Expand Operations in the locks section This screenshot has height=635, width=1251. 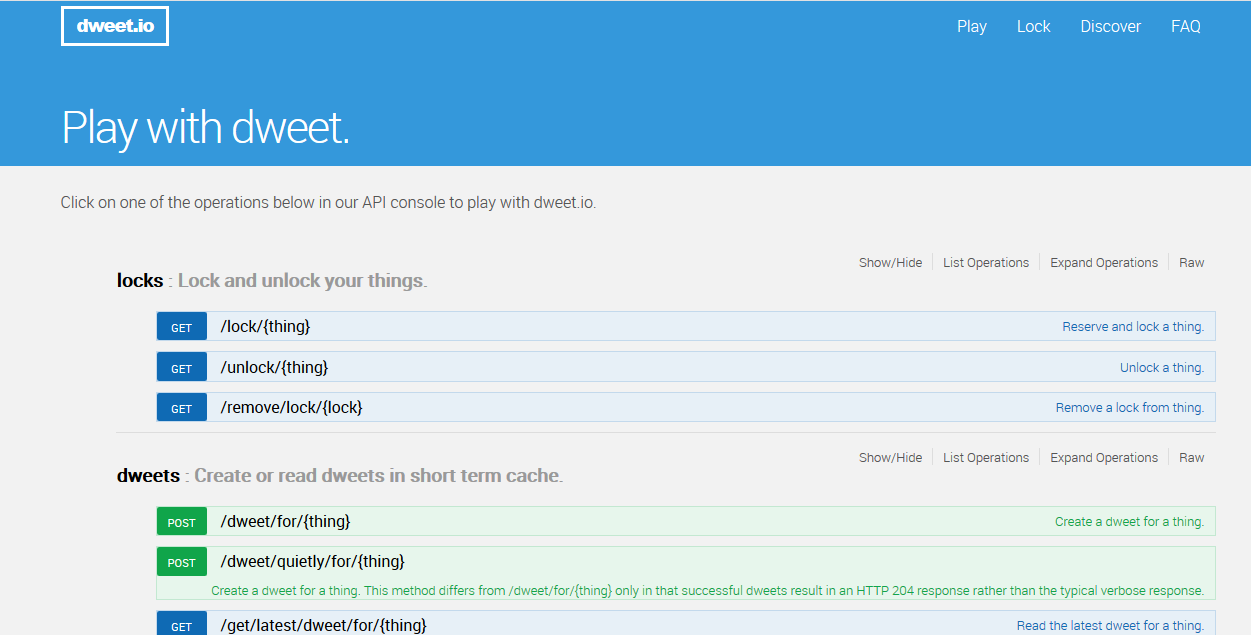pyautogui.click(x=1104, y=263)
